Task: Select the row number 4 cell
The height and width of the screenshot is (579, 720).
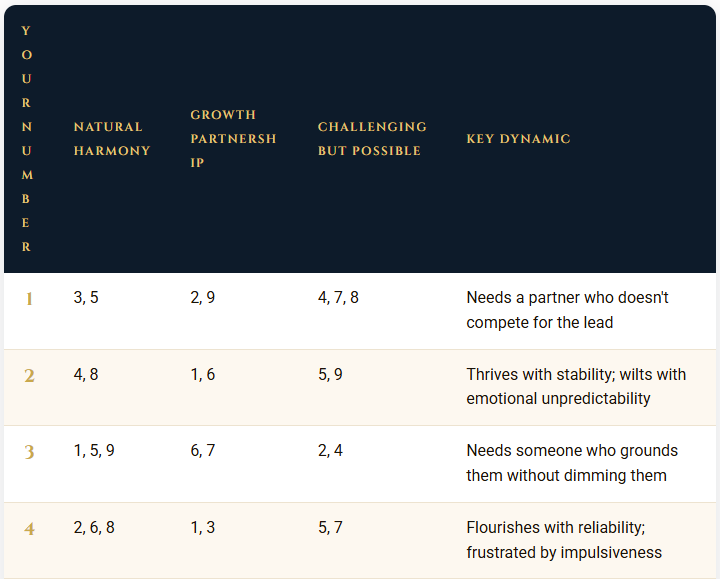Action: coord(29,529)
